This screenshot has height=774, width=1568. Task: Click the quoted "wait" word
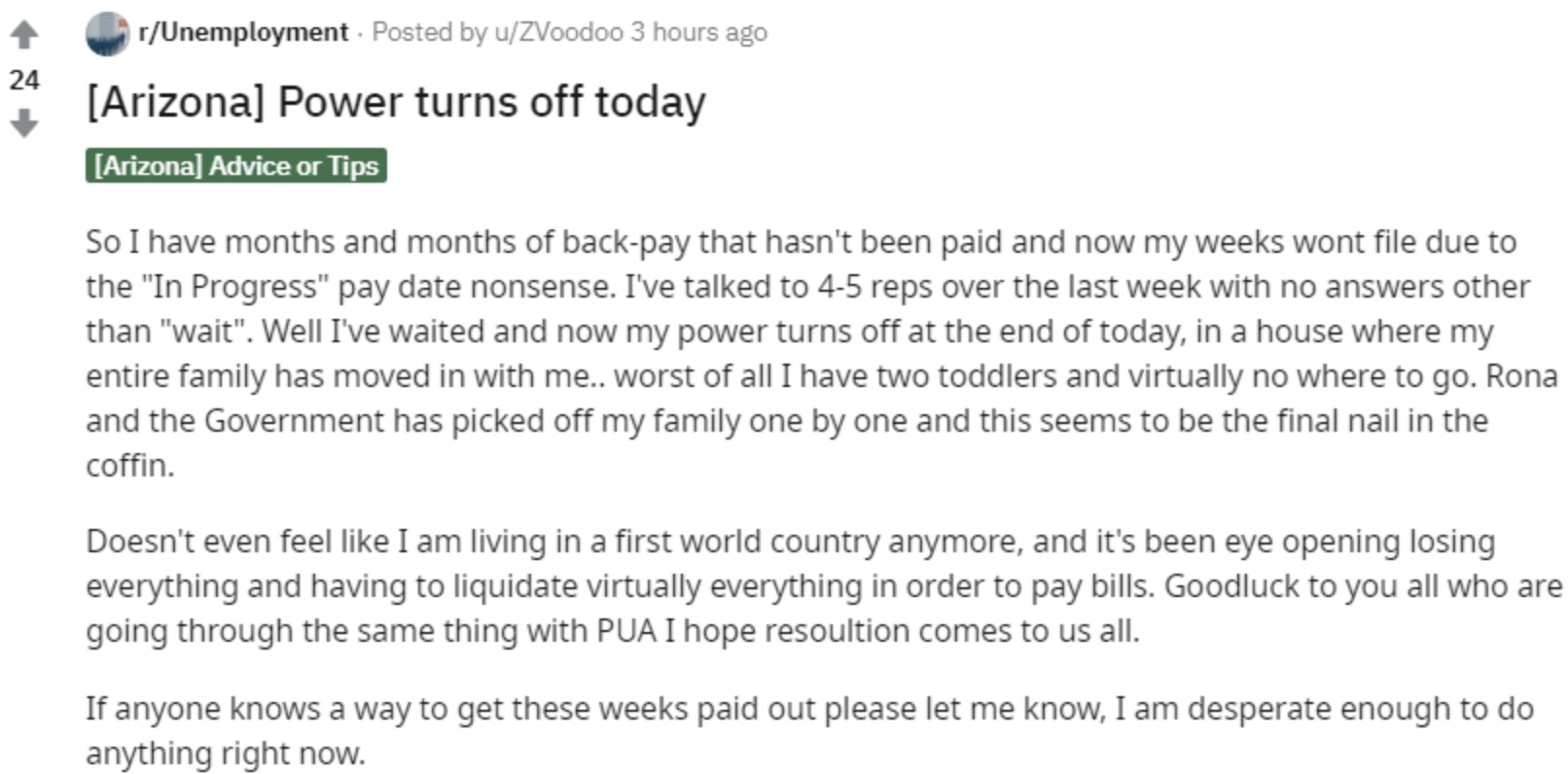(x=205, y=332)
